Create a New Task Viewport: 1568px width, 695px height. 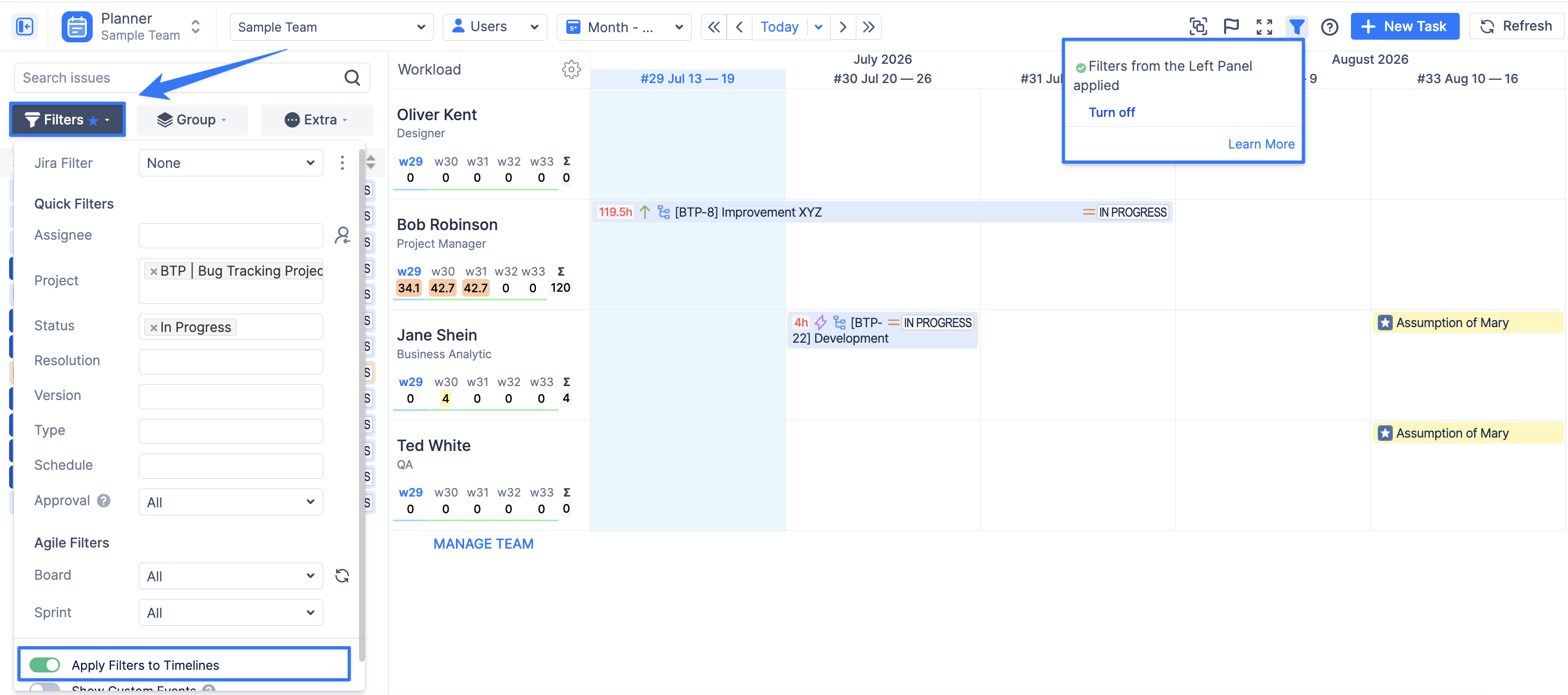coord(1404,26)
